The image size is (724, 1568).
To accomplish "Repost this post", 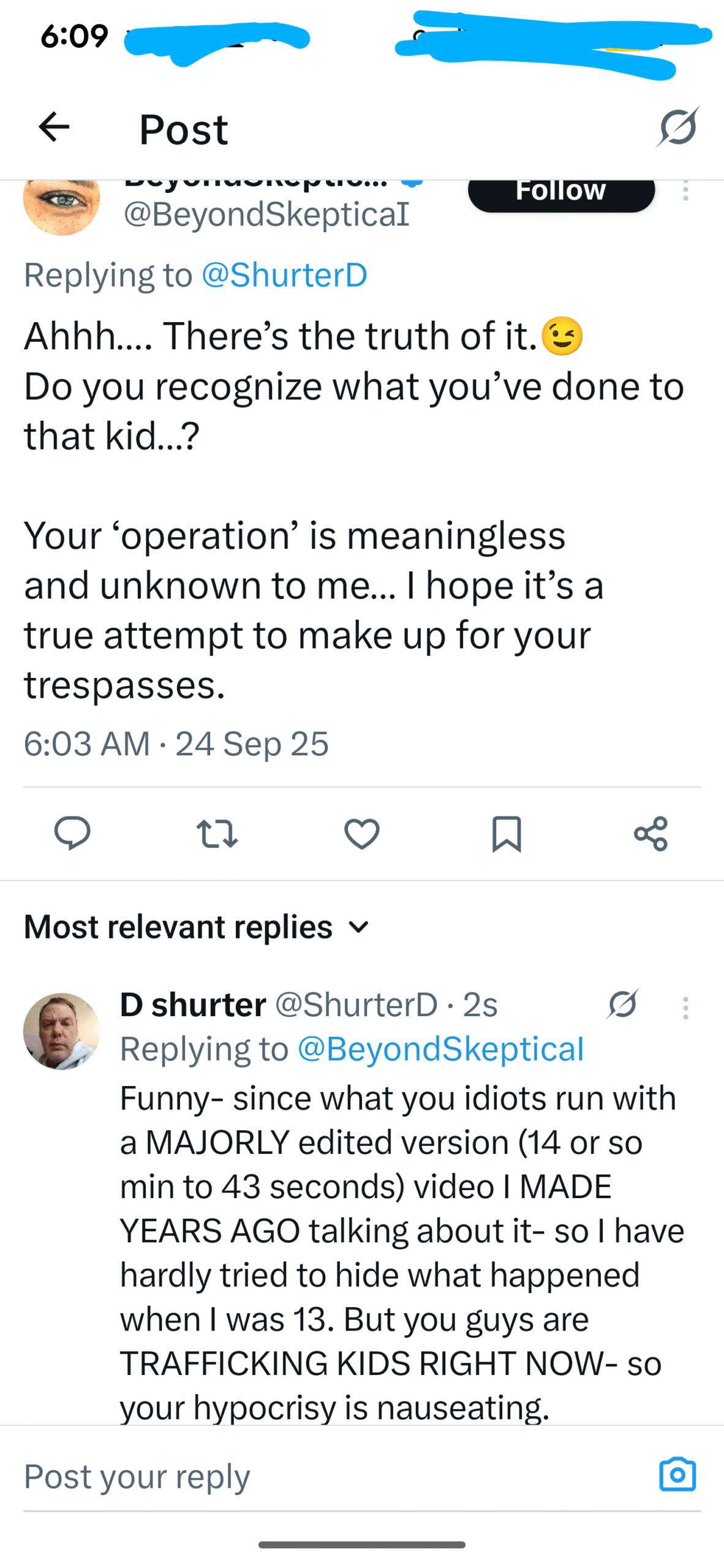I will (x=217, y=833).
